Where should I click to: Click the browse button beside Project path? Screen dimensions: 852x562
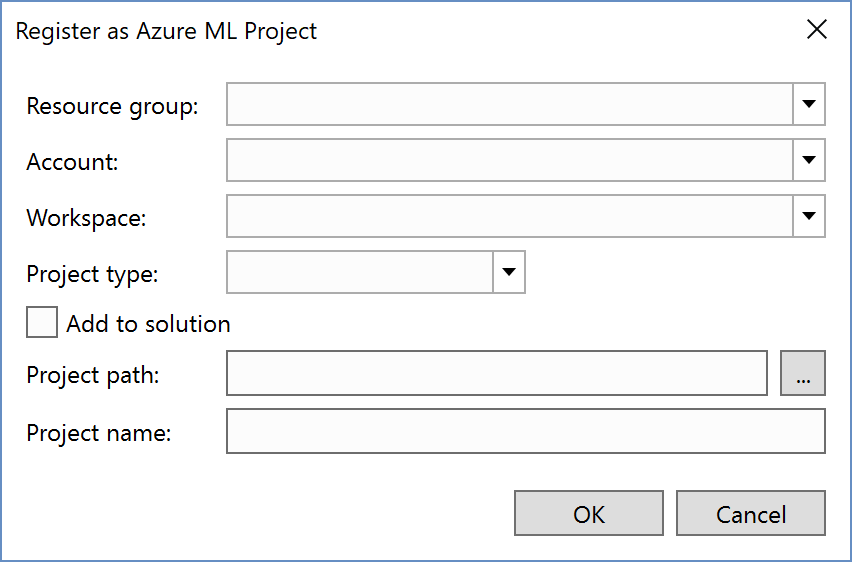point(803,374)
